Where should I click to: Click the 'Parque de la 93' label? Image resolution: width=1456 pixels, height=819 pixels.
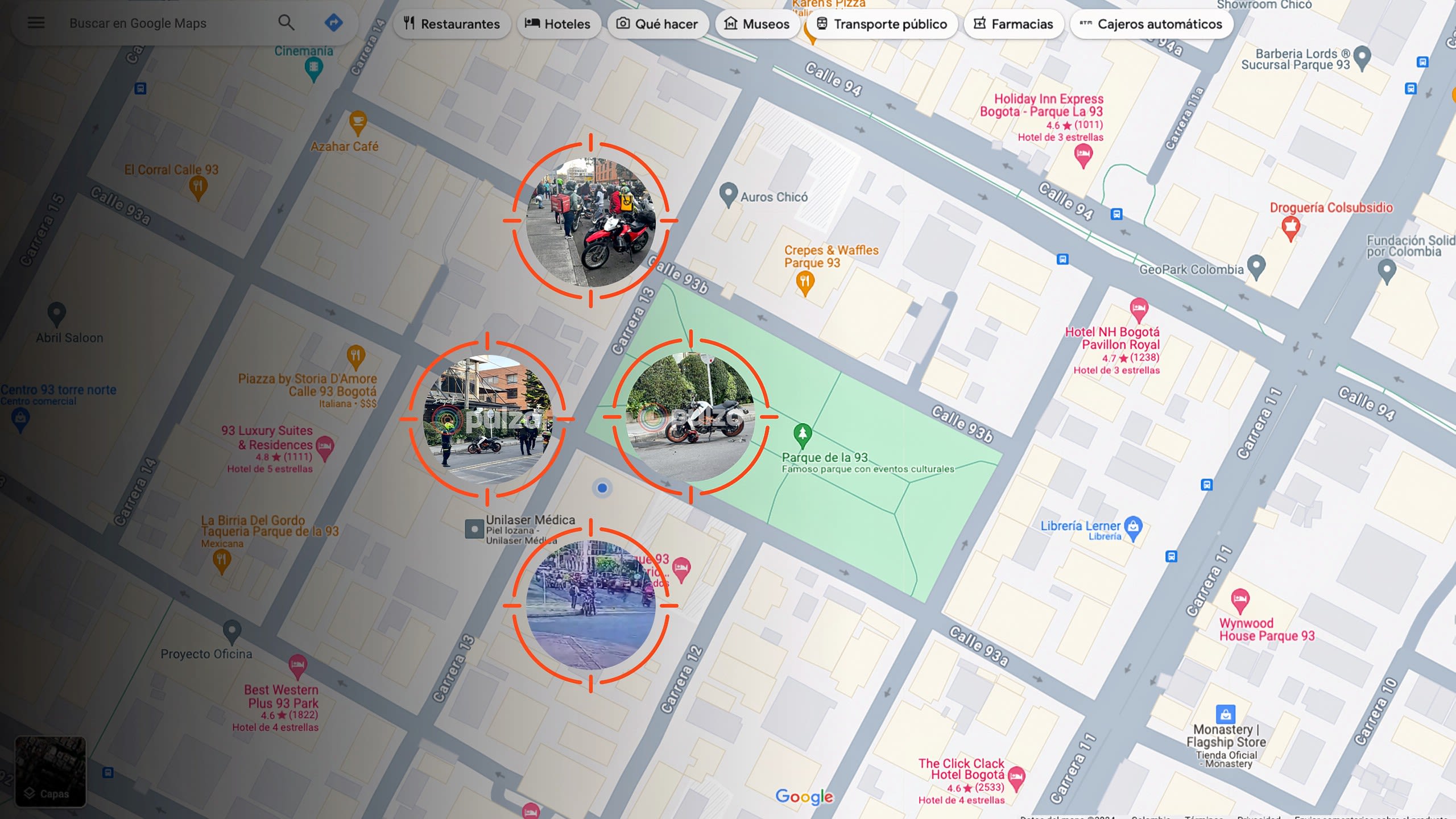coord(825,457)
